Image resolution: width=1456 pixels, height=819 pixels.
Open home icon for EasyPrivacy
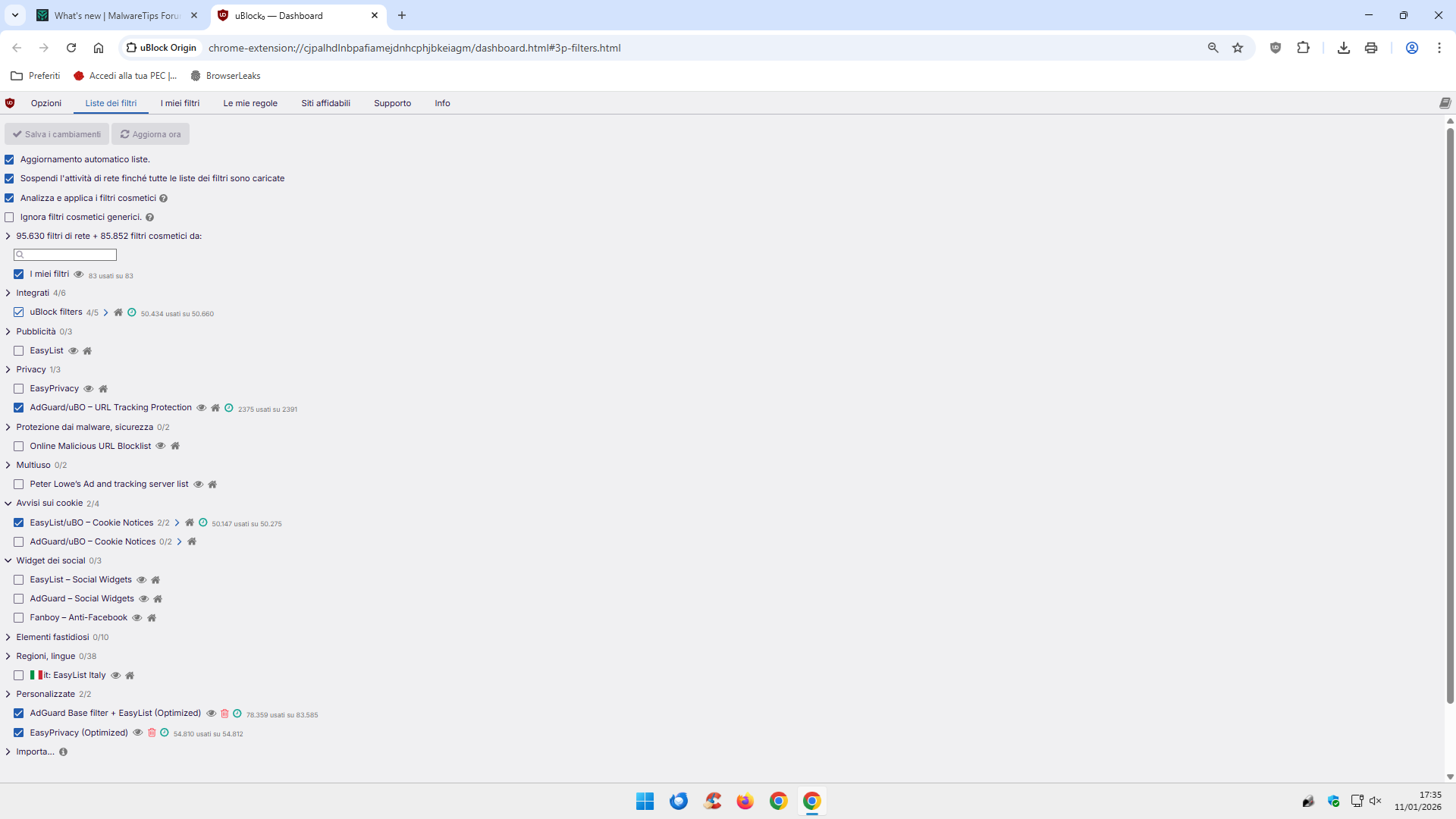(x=103, y=389)
